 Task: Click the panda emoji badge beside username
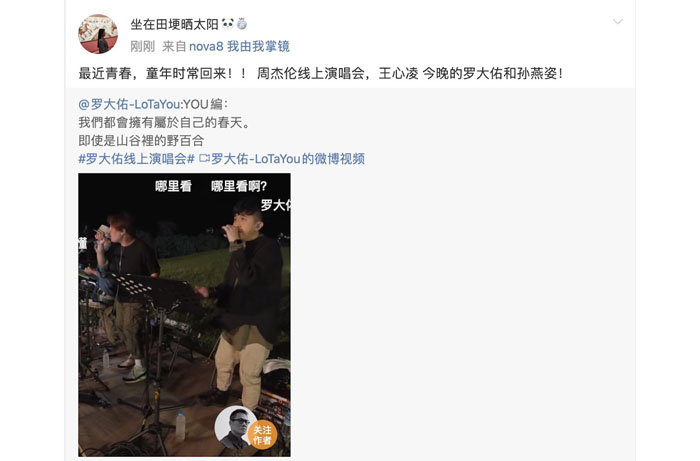coord(228,23)
